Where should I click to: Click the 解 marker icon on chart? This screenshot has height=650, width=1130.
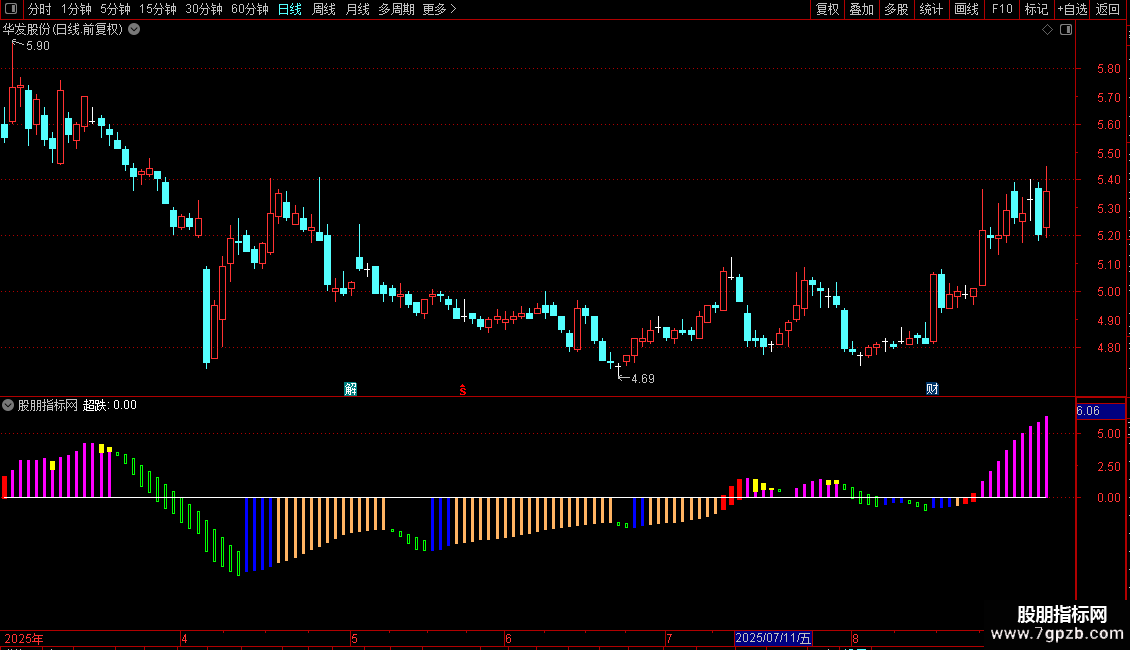(350, 389)
